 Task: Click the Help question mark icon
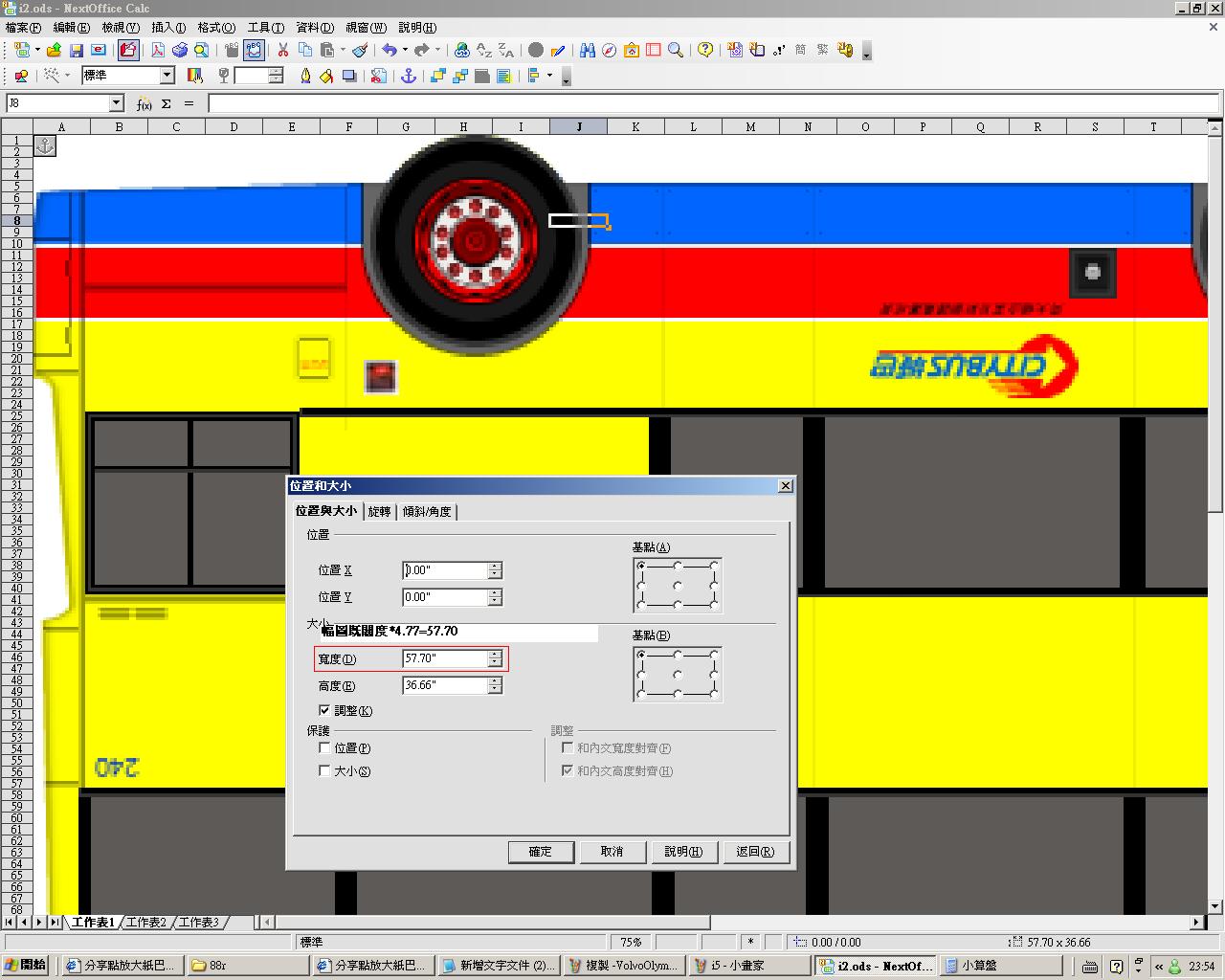(705, 51)
